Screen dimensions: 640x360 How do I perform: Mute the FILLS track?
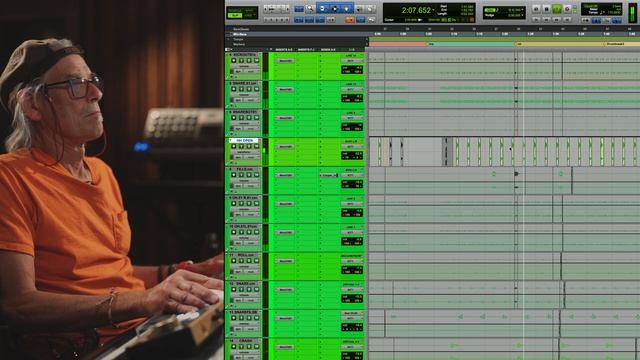pyautogui.click(x=256, y=175)
